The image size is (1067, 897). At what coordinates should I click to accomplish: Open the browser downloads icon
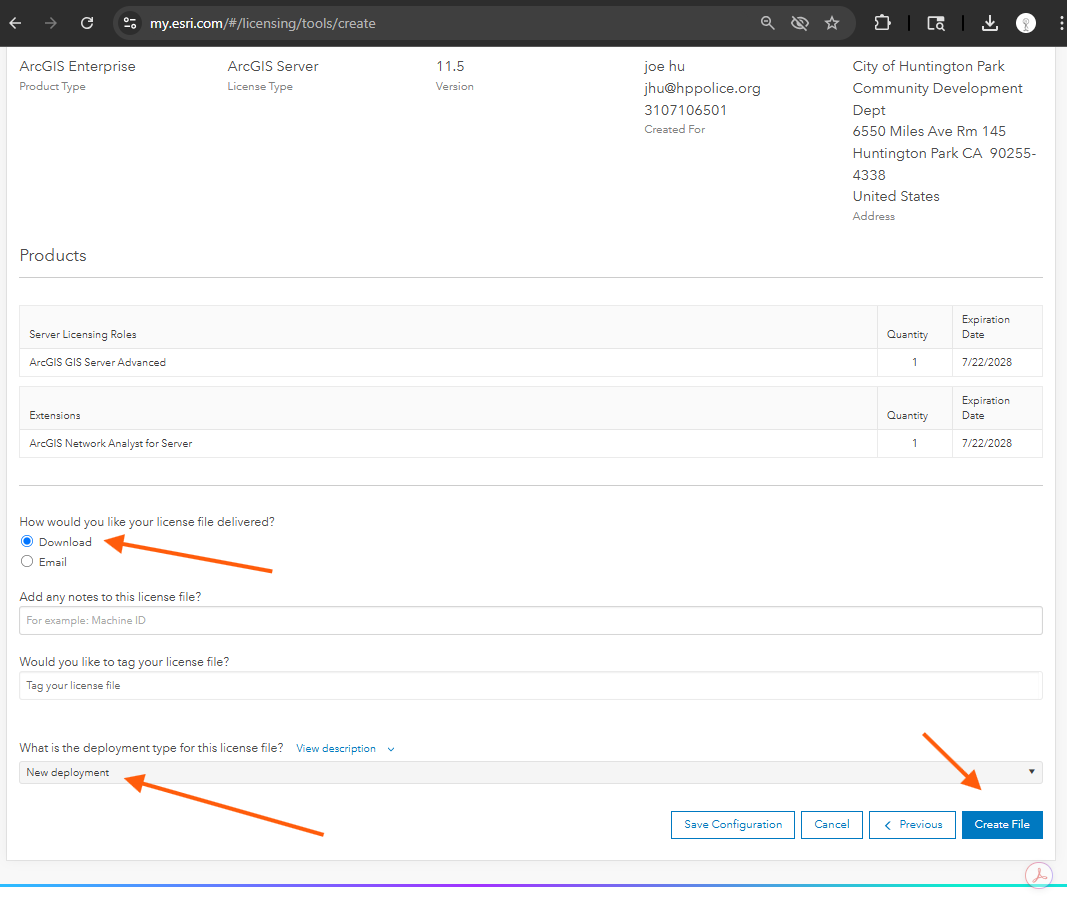pyautogui.click(x=989, y=23)
